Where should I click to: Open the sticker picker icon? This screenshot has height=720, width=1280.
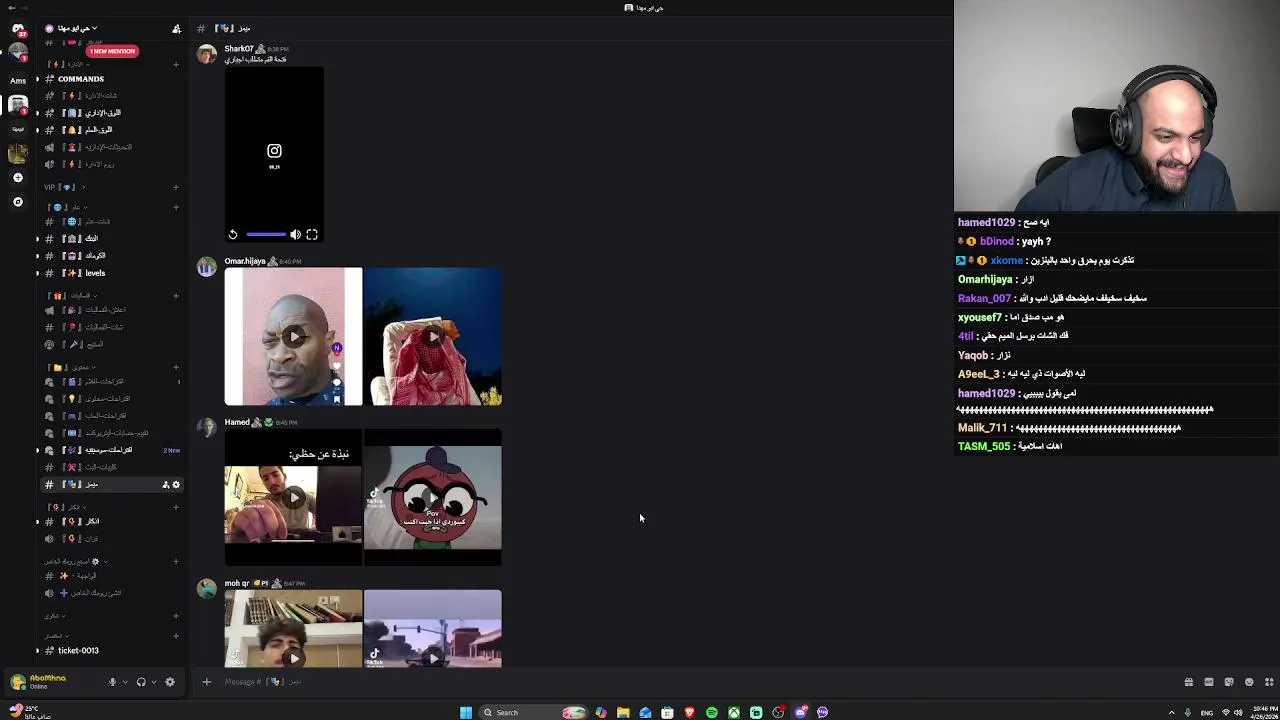[1229, 682]
